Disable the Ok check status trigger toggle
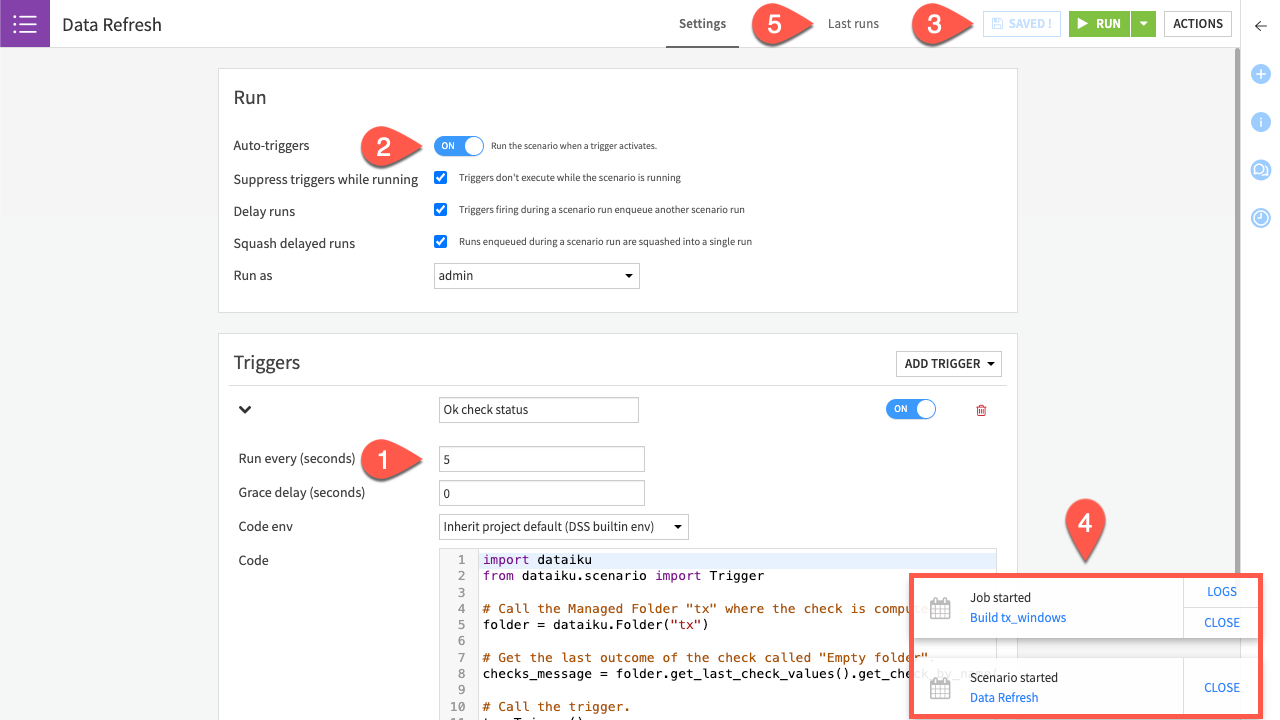The image size is (1280, 720). click(x=910, y=409)
